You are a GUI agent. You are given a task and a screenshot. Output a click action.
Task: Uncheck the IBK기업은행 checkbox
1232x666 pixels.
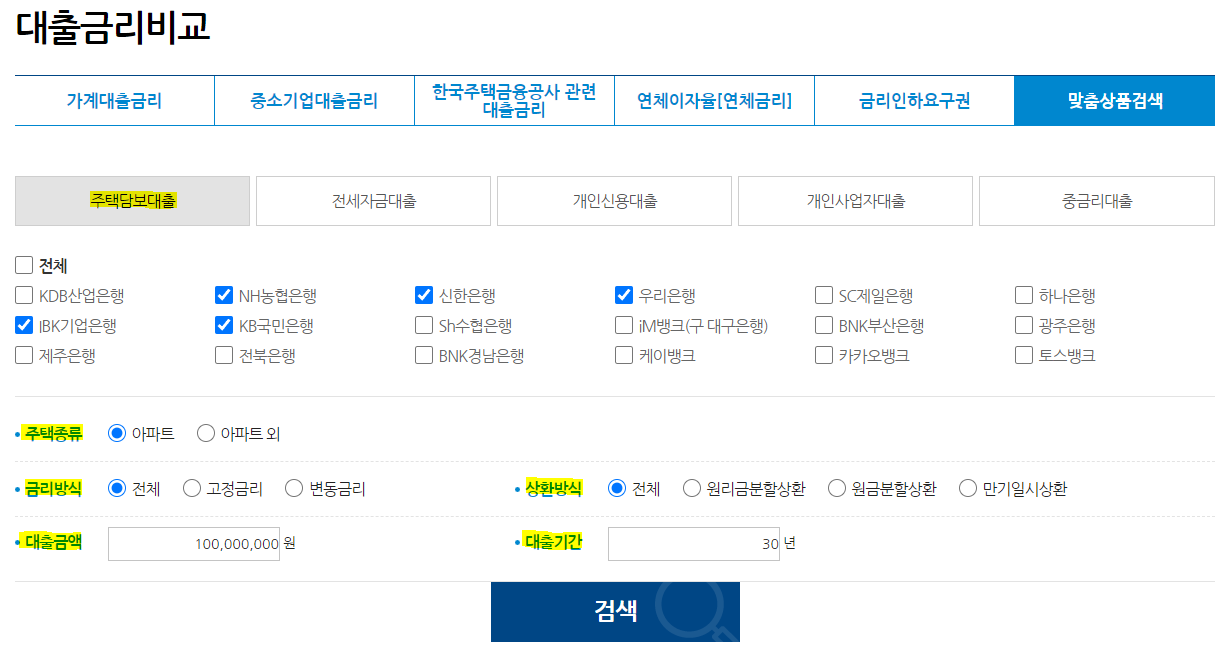[23, 325]
